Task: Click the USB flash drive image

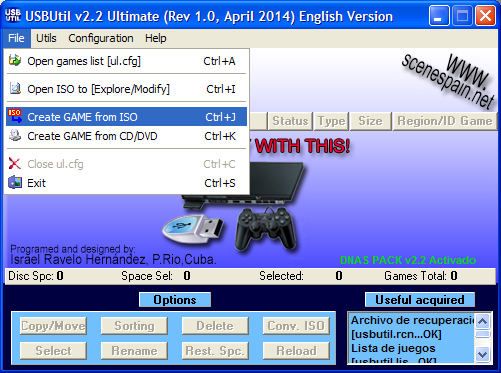Action: (192, 229)
